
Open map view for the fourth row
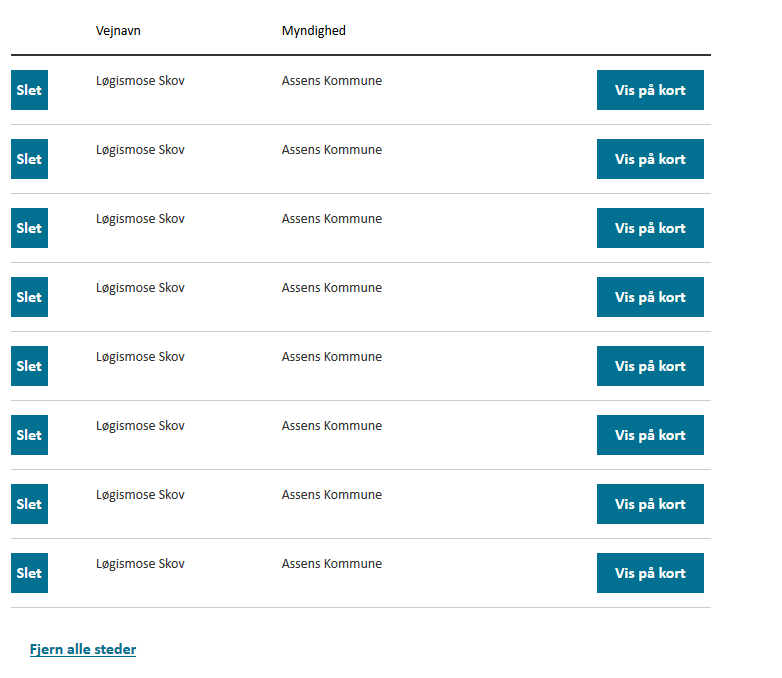point(650,297)
